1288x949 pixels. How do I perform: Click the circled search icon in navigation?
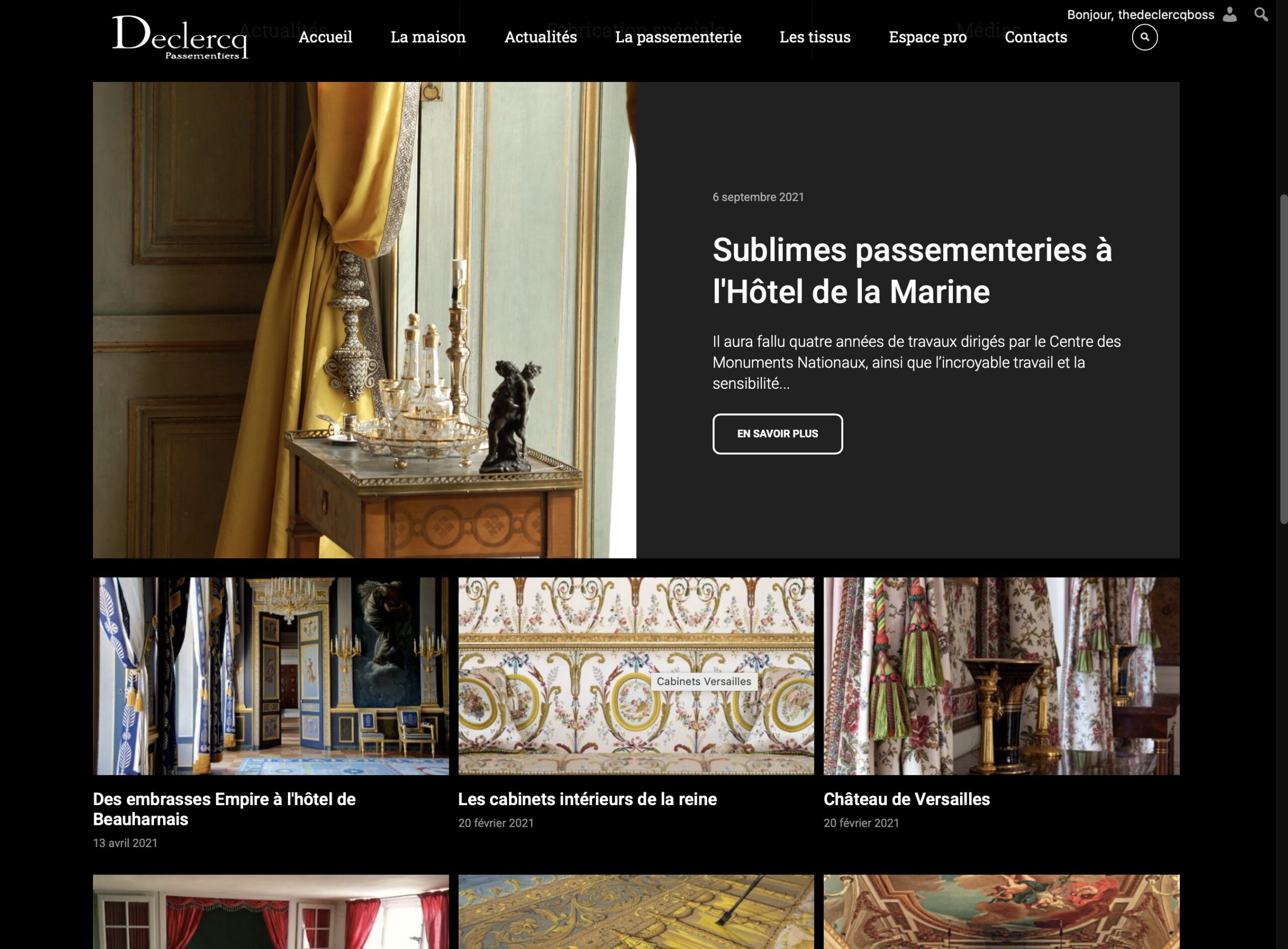pyautogui.click(x=1144, y=37)
